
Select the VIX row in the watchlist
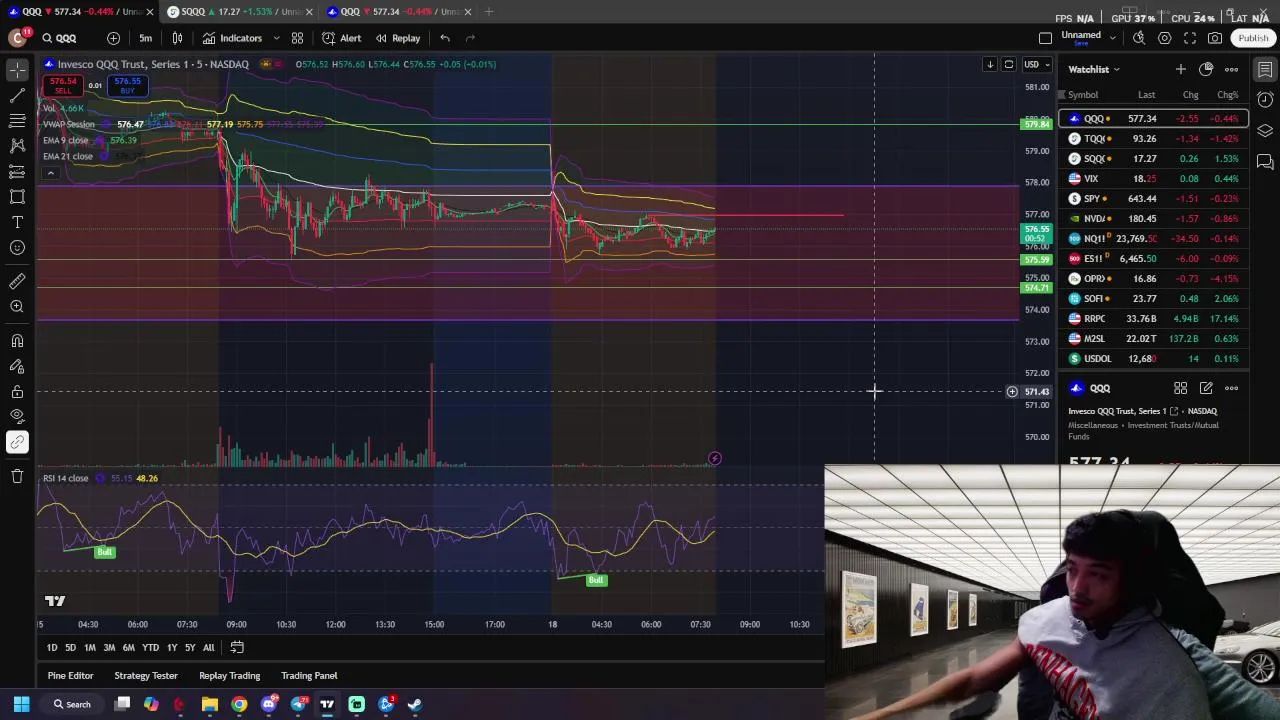coord(1154,178)
